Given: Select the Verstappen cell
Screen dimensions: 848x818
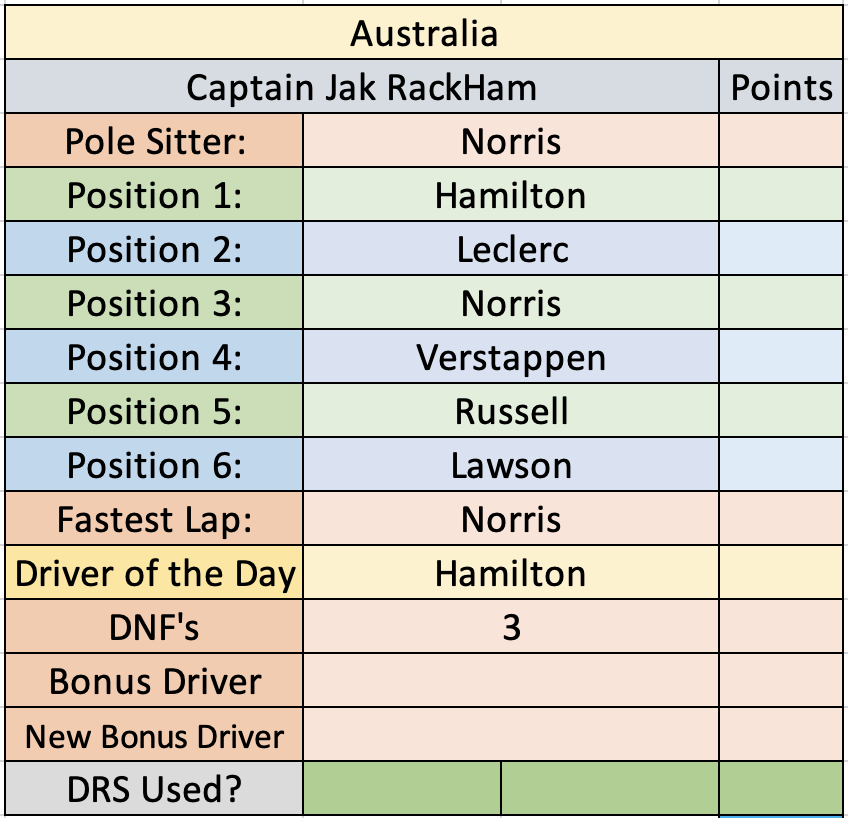Looking at the screenshot, I should (x=511, y=357).
